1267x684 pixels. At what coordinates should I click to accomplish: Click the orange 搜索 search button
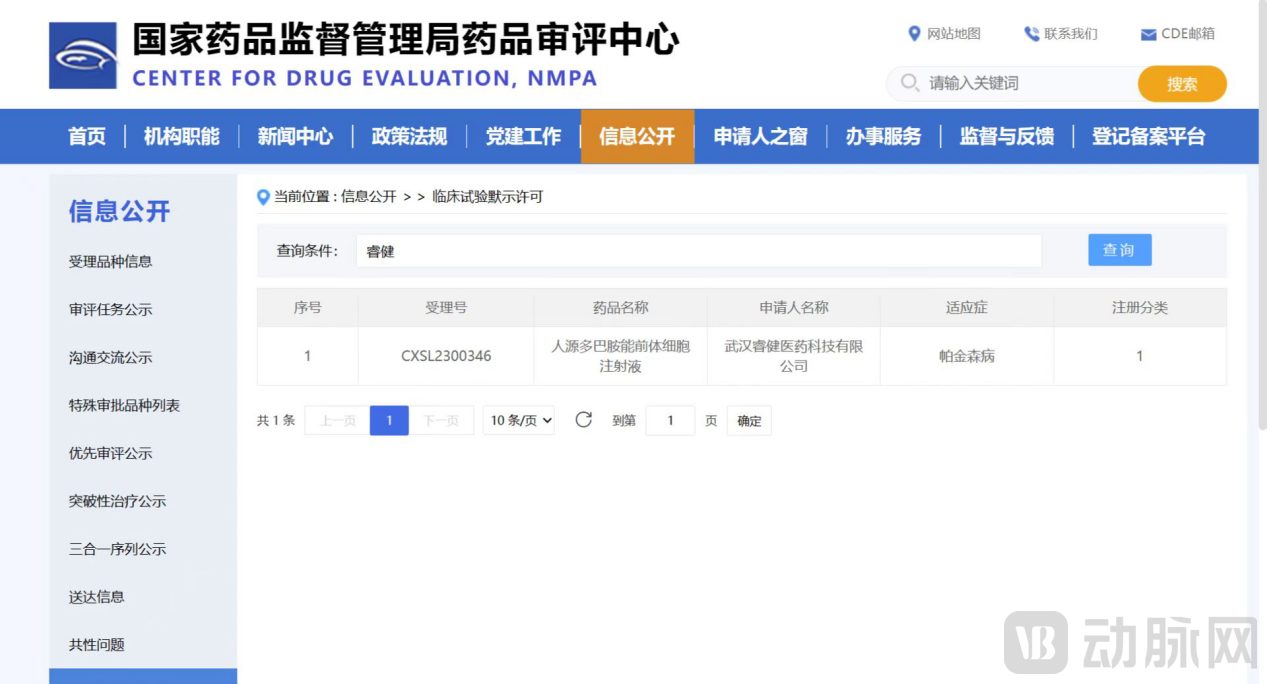[x=1182, y=84]
